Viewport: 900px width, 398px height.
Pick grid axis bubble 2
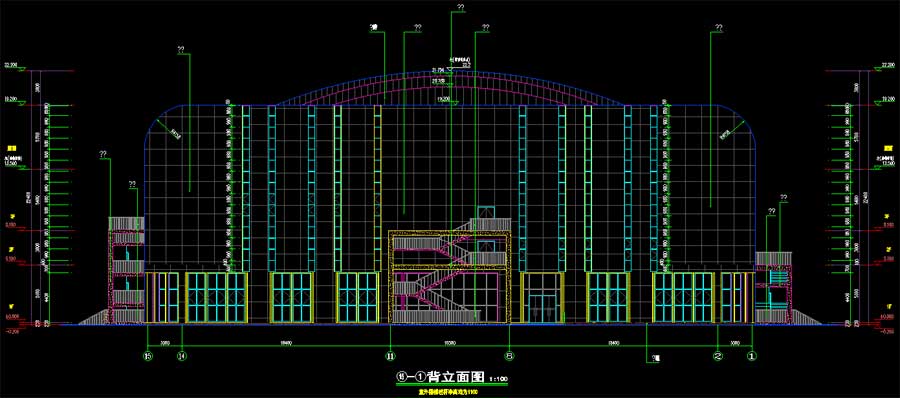pyautogui.click(x=718, y=356)
